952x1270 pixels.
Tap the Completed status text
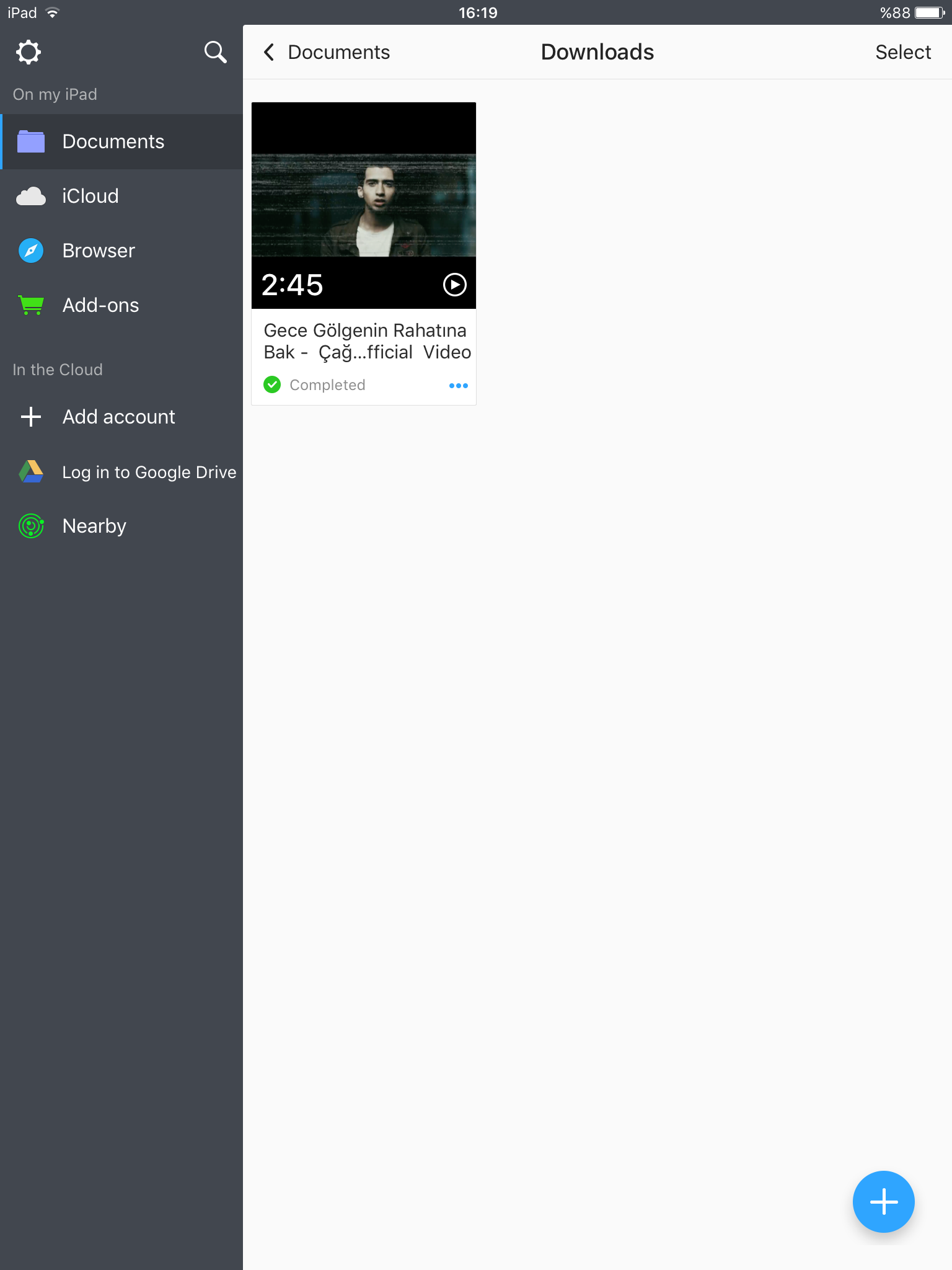327,385
